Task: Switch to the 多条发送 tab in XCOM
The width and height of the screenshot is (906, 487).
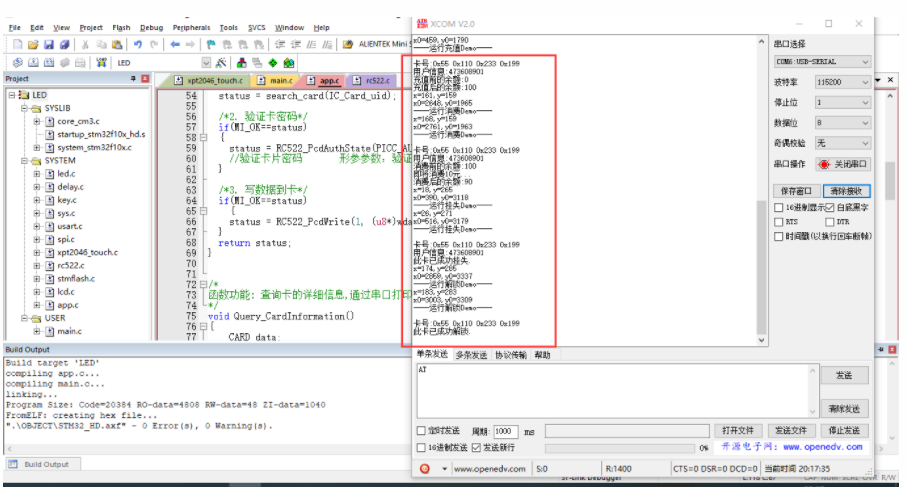Action: pos(471,355)
